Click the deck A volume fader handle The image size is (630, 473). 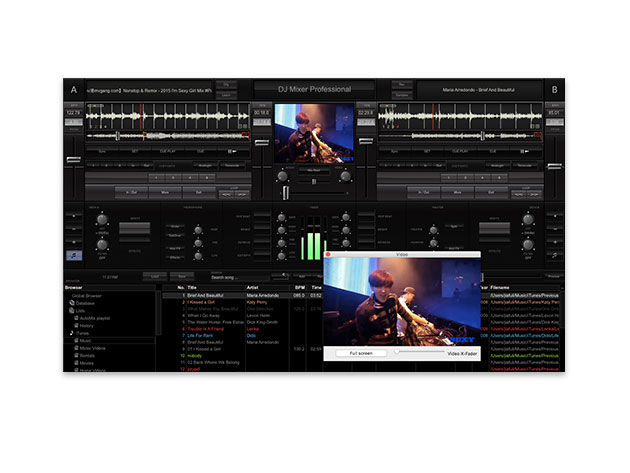(x=262, y=142)
